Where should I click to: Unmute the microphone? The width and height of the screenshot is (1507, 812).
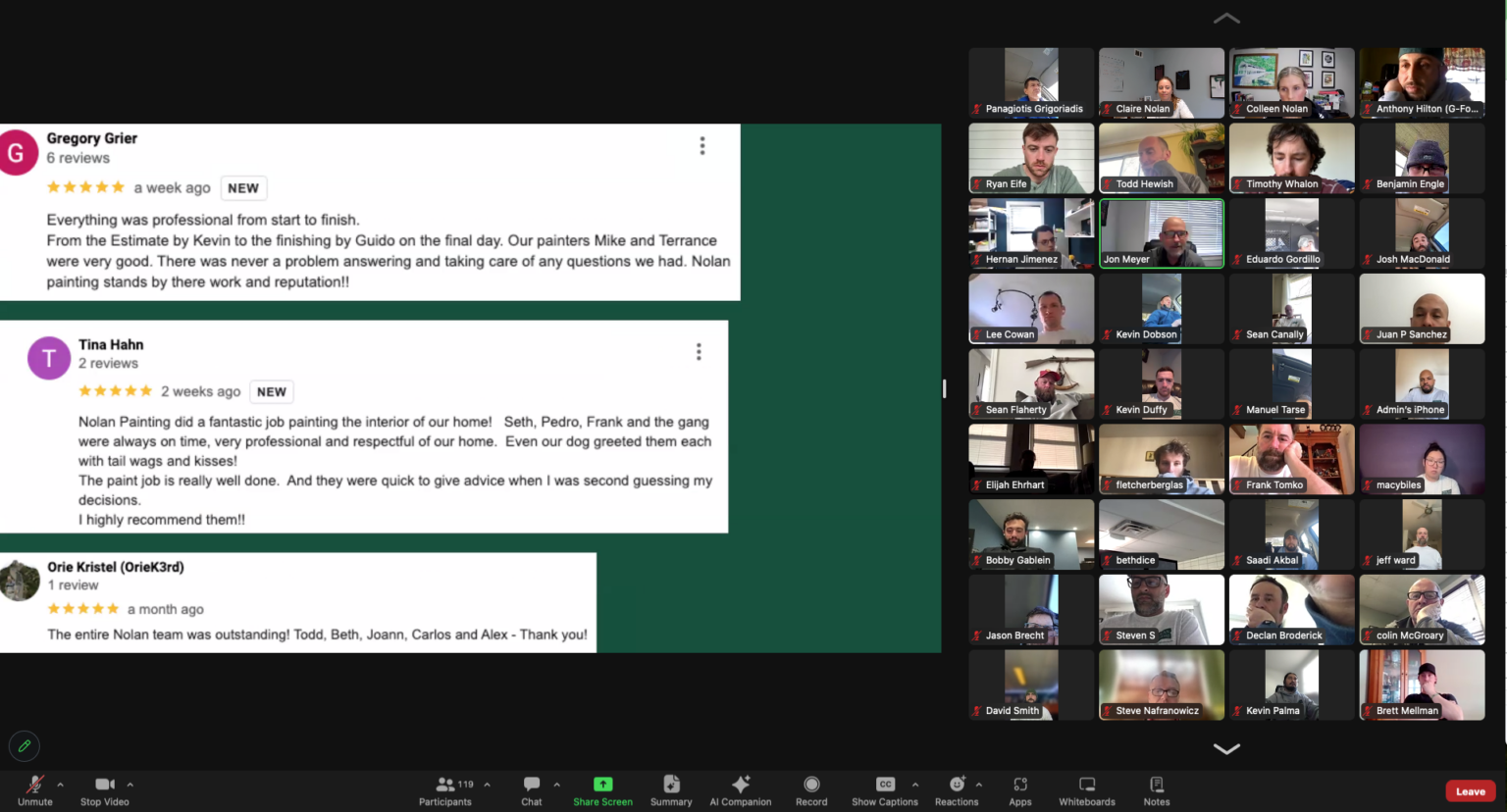(x=35, y=790)
